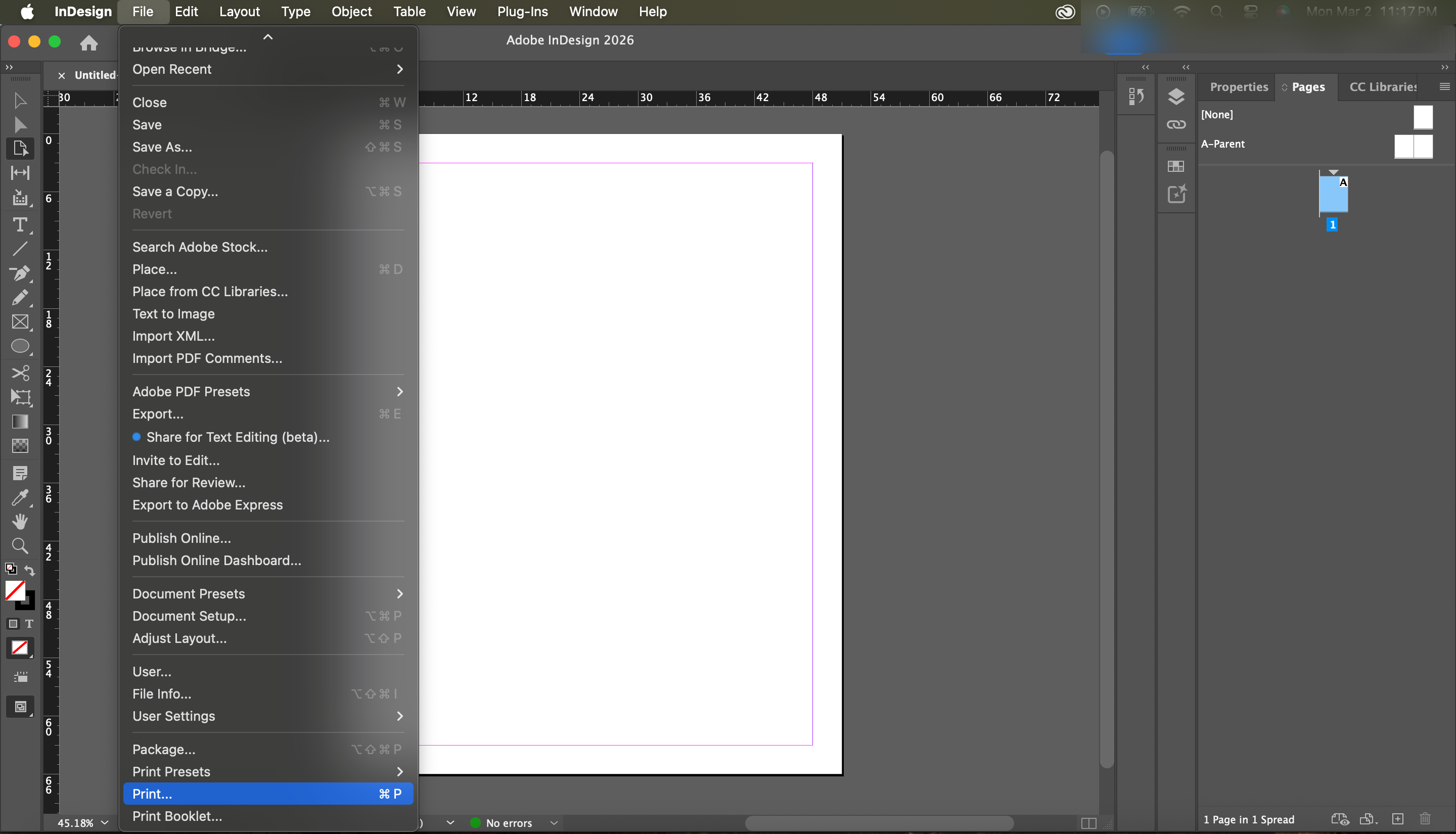Select the Pen tool
The height and width of the screenshot is (834, 1456).
click(20, 273)
